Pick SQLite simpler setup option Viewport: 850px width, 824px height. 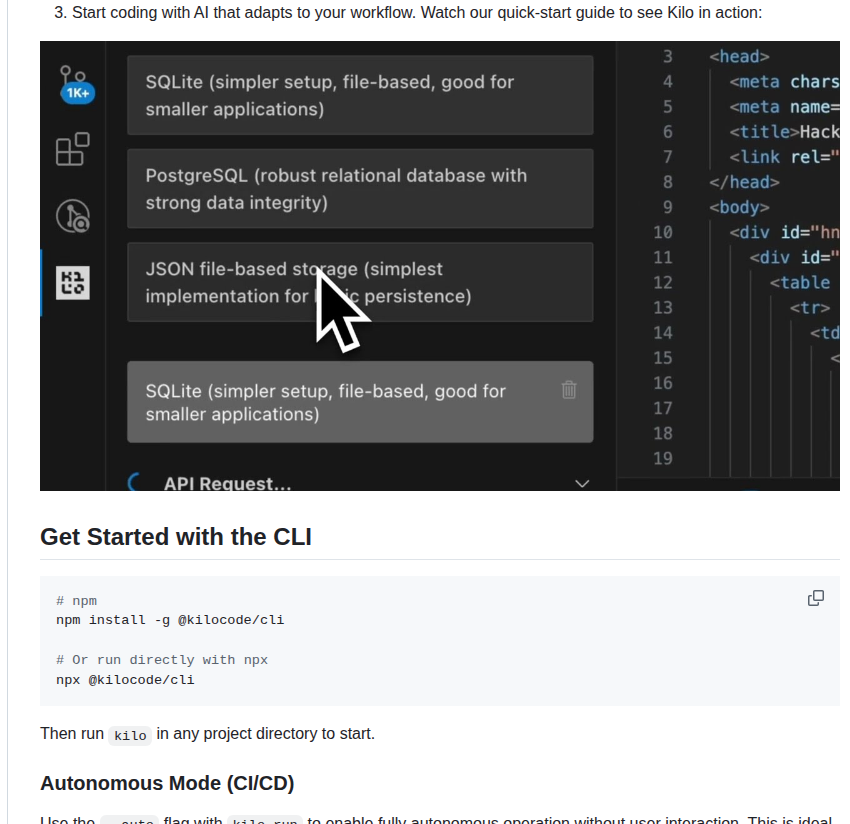(x=360, y=94)
